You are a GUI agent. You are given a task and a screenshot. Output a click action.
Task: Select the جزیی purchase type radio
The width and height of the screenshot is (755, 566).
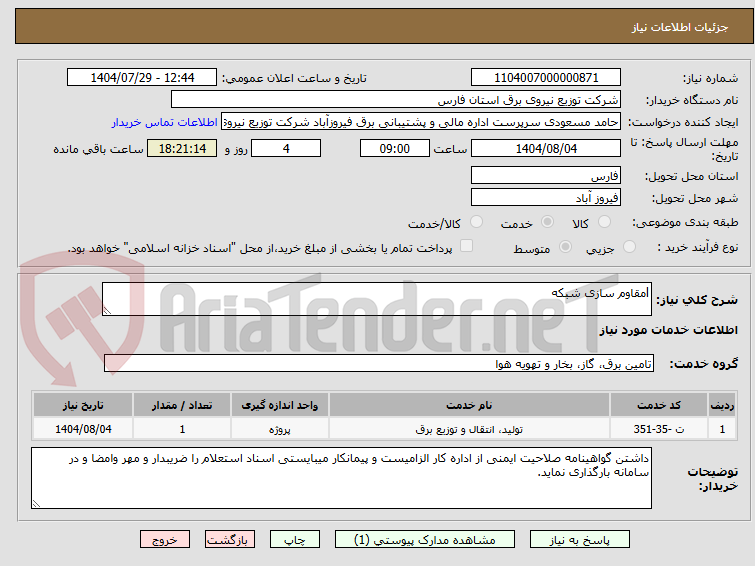click(629, 247)
